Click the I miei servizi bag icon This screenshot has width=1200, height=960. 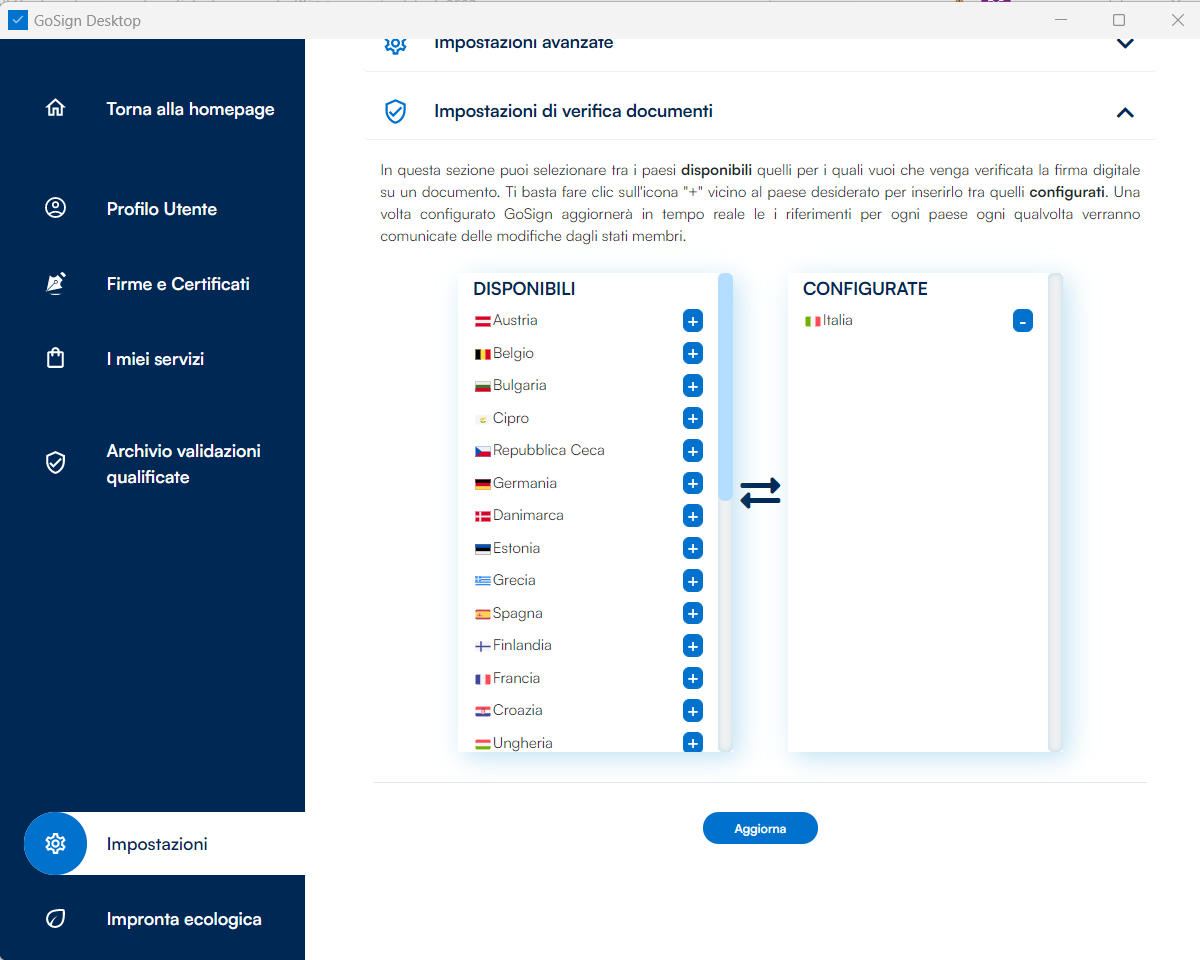coord(56,358)
